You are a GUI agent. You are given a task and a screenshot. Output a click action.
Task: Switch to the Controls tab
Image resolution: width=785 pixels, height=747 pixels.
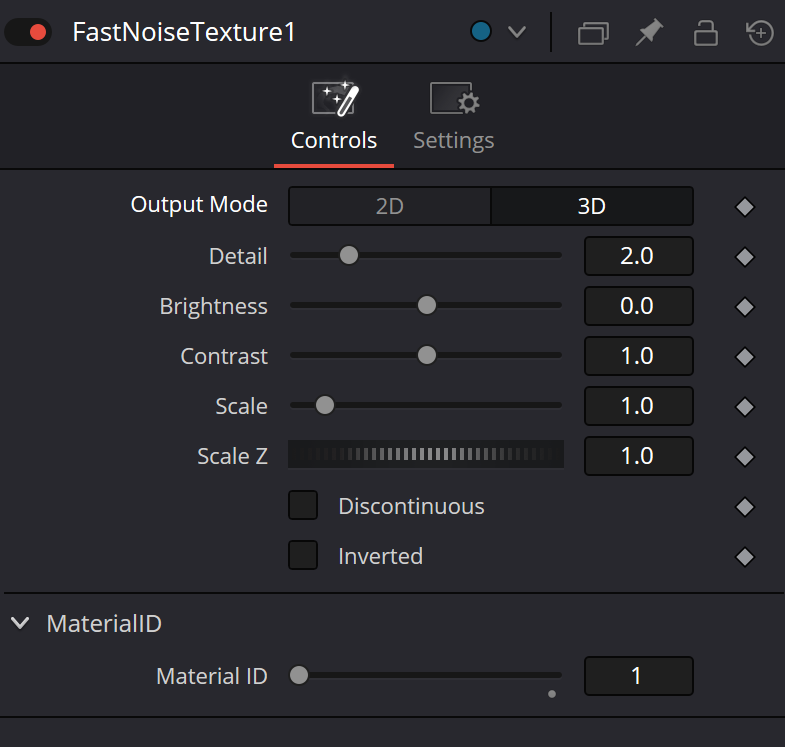334,118
